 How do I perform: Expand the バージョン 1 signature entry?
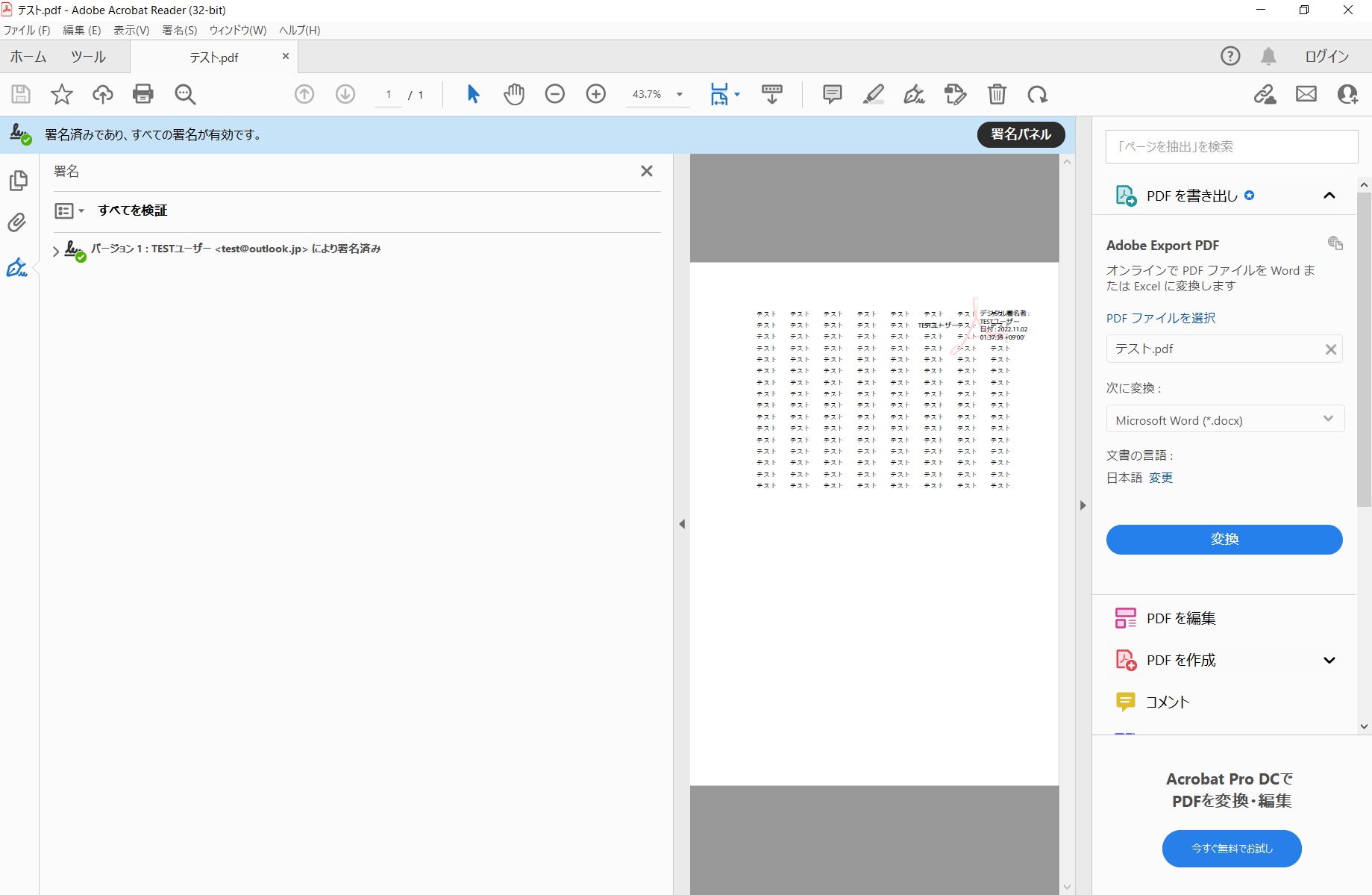[56, 251]
